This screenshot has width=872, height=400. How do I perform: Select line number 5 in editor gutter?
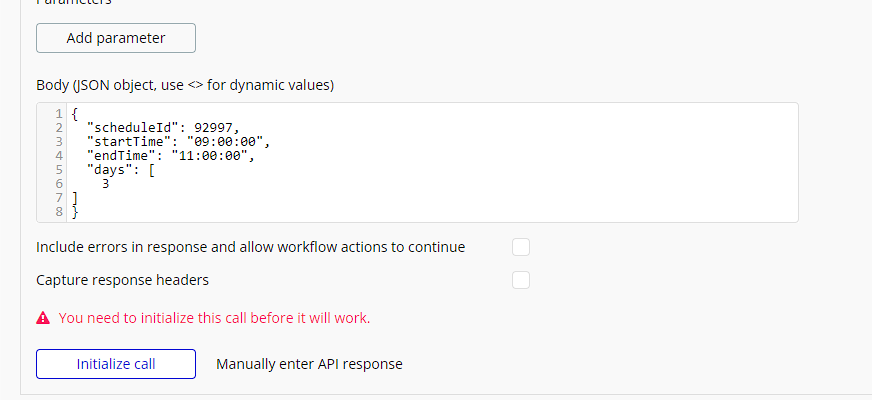59,170
